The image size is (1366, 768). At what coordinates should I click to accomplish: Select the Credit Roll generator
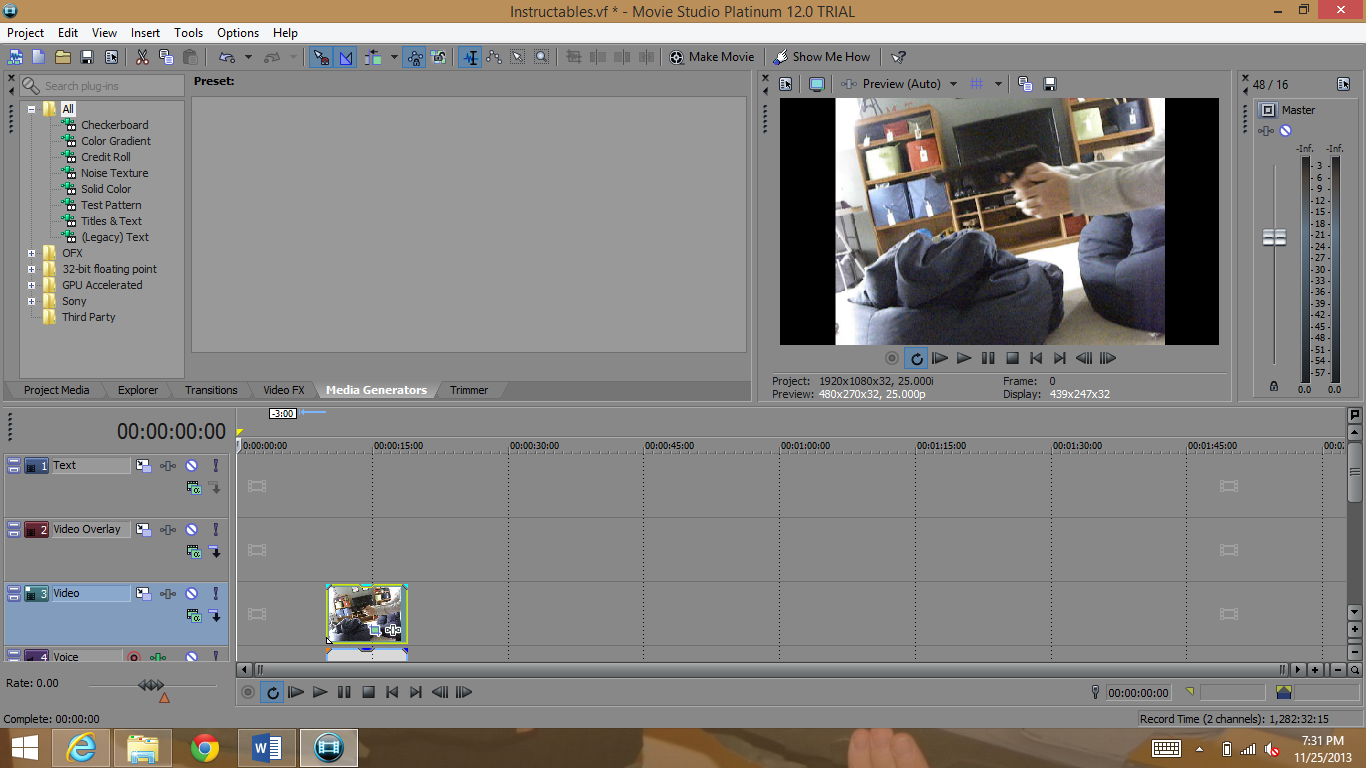click(x=105, y=157)
